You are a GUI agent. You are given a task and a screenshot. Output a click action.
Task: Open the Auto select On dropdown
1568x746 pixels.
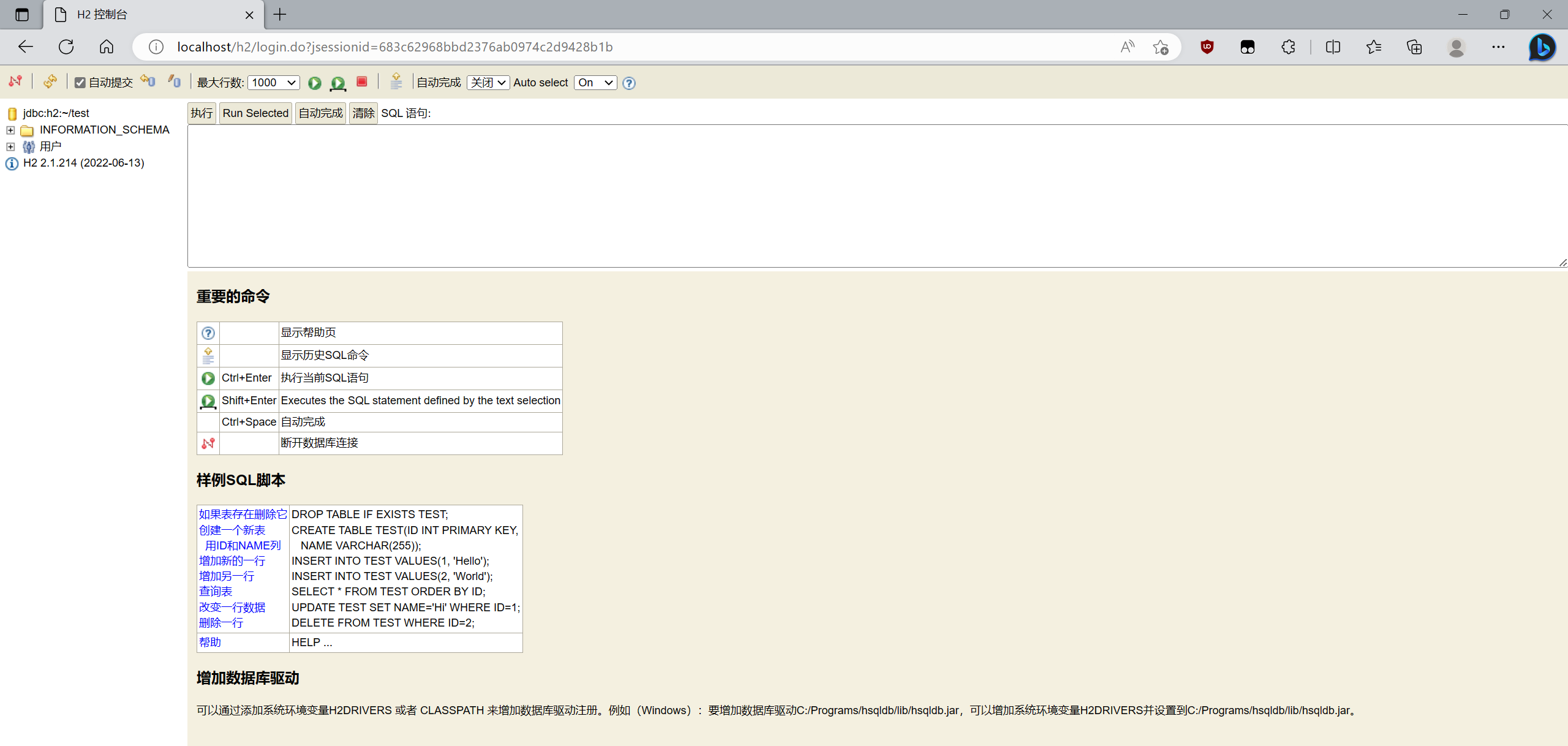point(595,83)
